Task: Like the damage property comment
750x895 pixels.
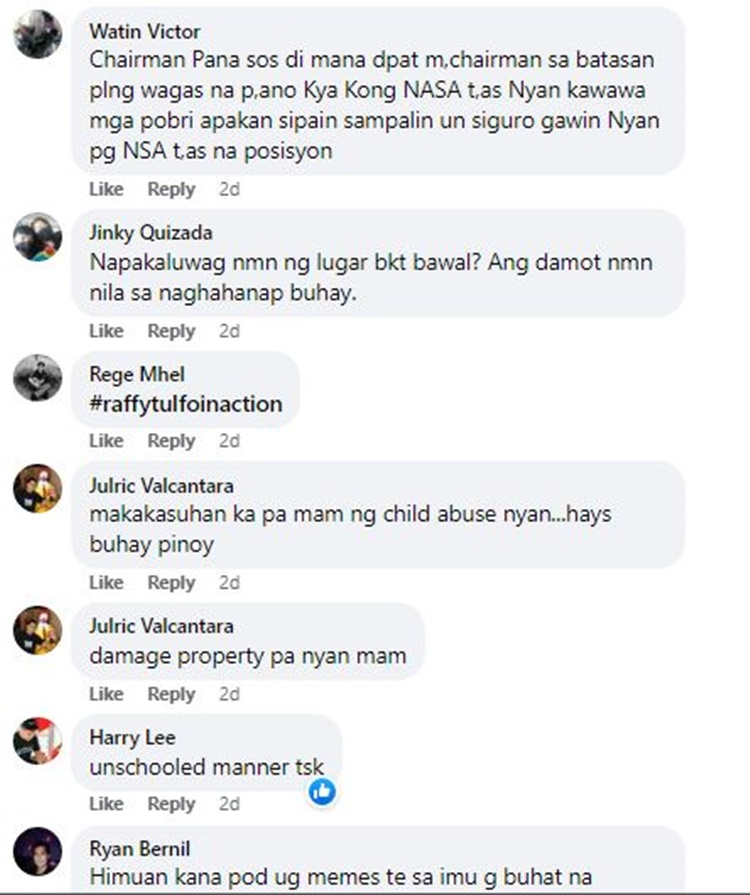Action: [106, 694]
